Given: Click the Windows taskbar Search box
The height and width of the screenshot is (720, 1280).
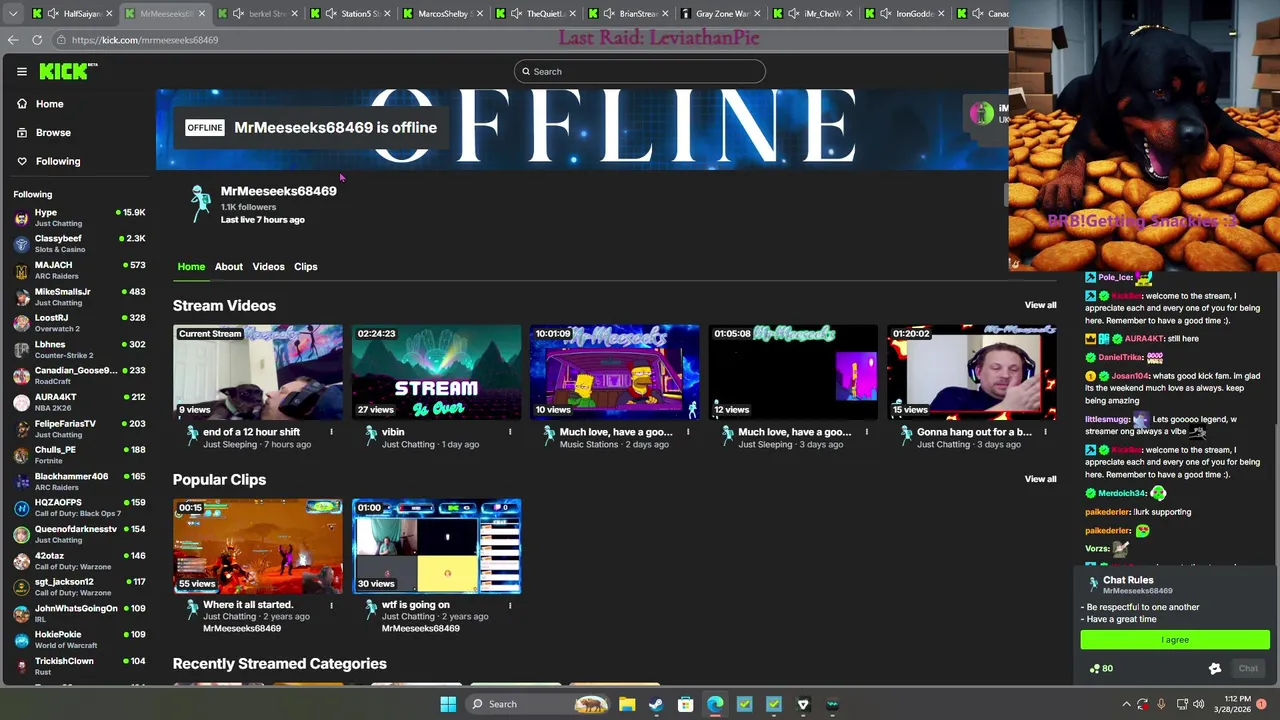Looking at the screenshot, I should point(538,704).
